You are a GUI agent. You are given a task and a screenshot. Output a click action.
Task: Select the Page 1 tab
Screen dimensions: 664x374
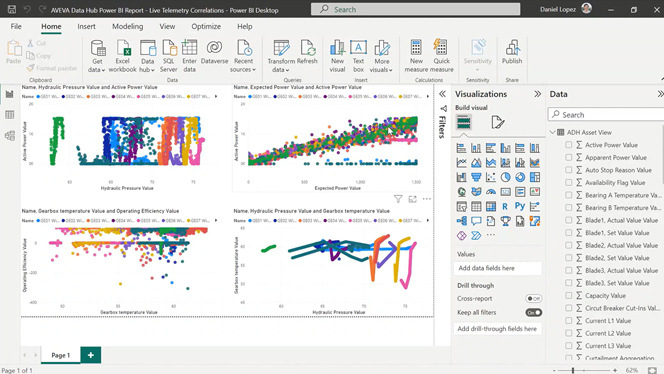point(61,355)
